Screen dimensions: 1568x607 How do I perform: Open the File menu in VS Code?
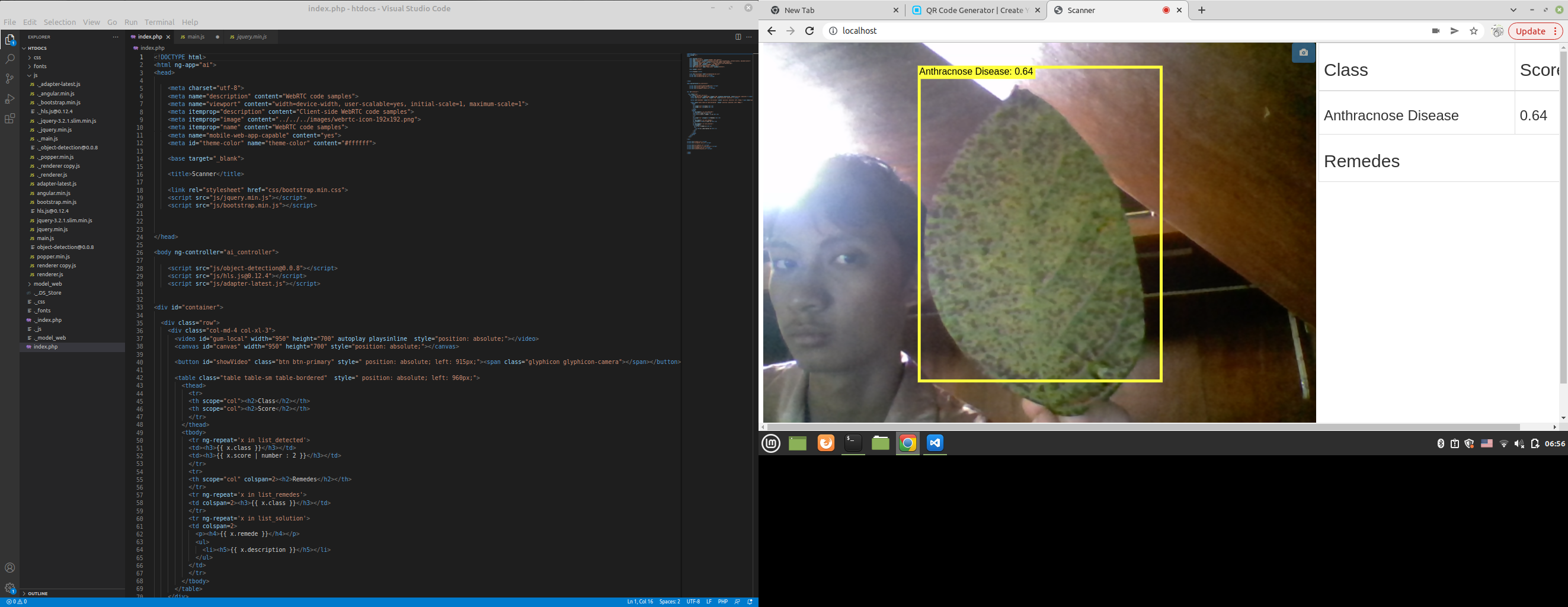pos(9,23)
